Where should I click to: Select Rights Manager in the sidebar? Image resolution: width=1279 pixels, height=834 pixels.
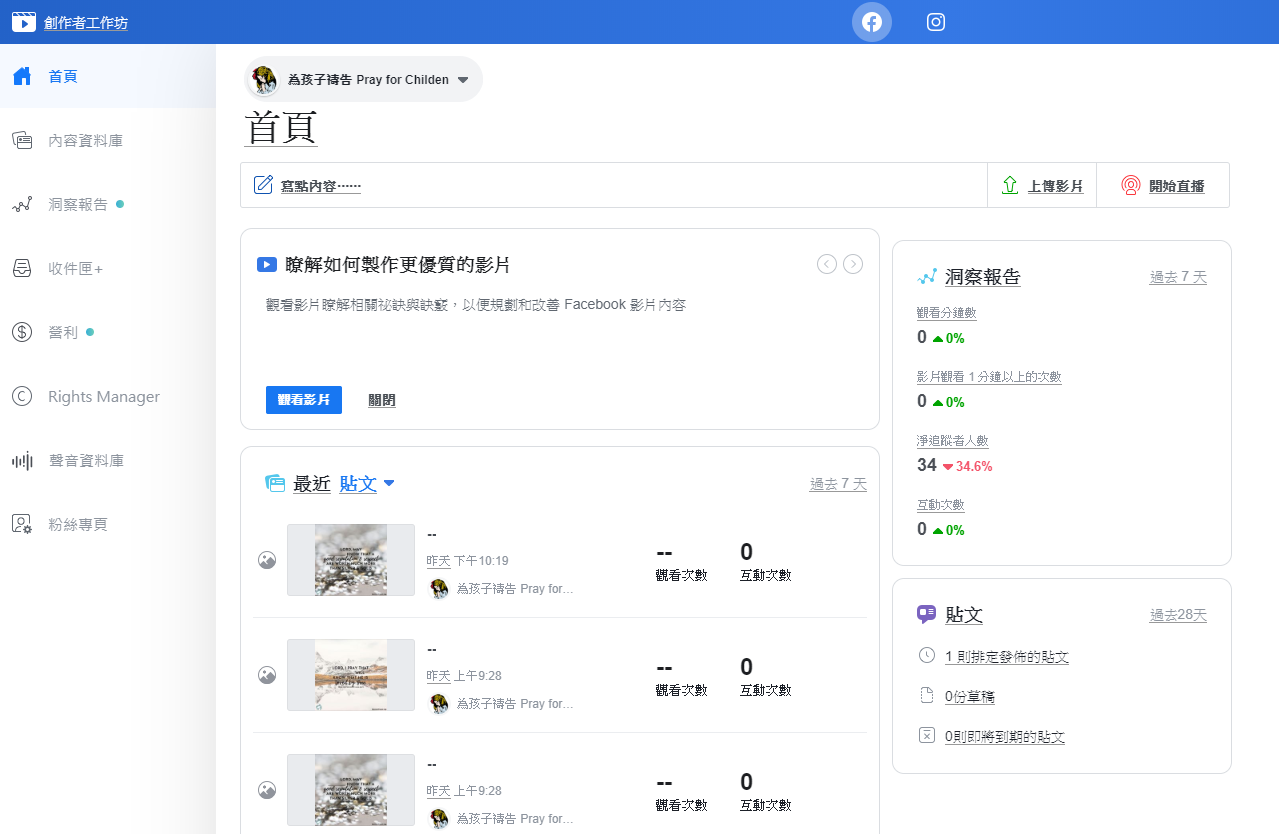(x=103, y=397)
